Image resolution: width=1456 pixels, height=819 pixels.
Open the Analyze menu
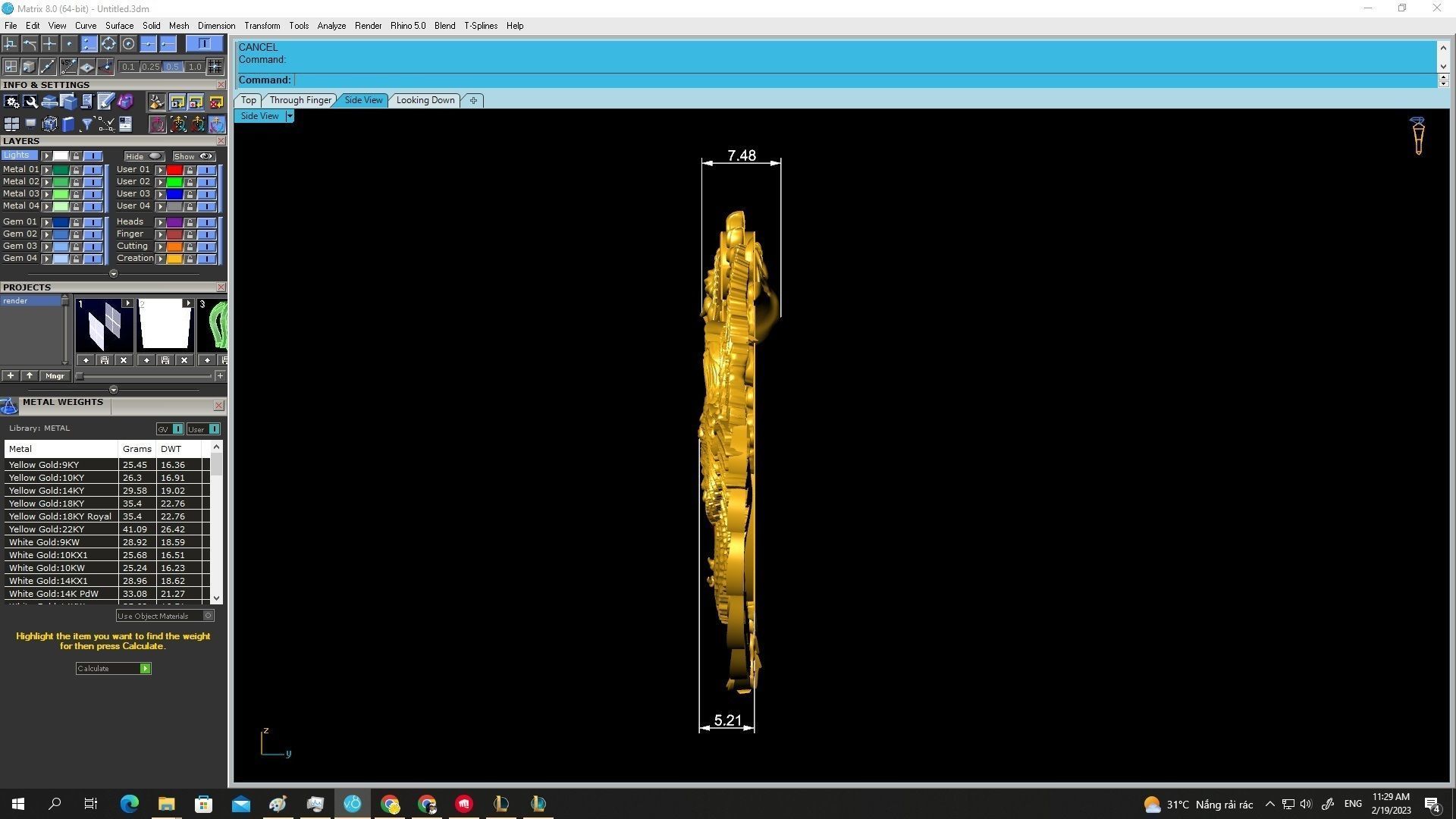(331, 26)
